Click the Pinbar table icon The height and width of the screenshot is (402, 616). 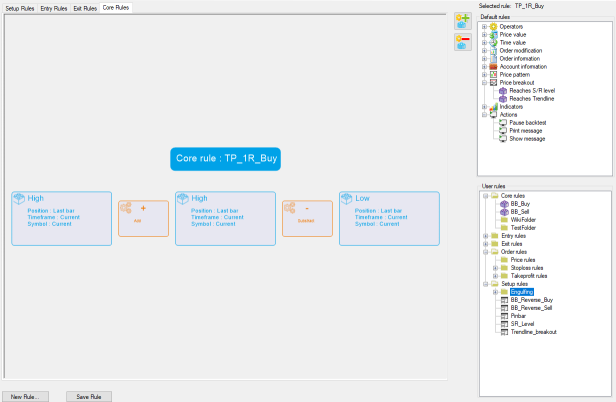coord(504,316)
